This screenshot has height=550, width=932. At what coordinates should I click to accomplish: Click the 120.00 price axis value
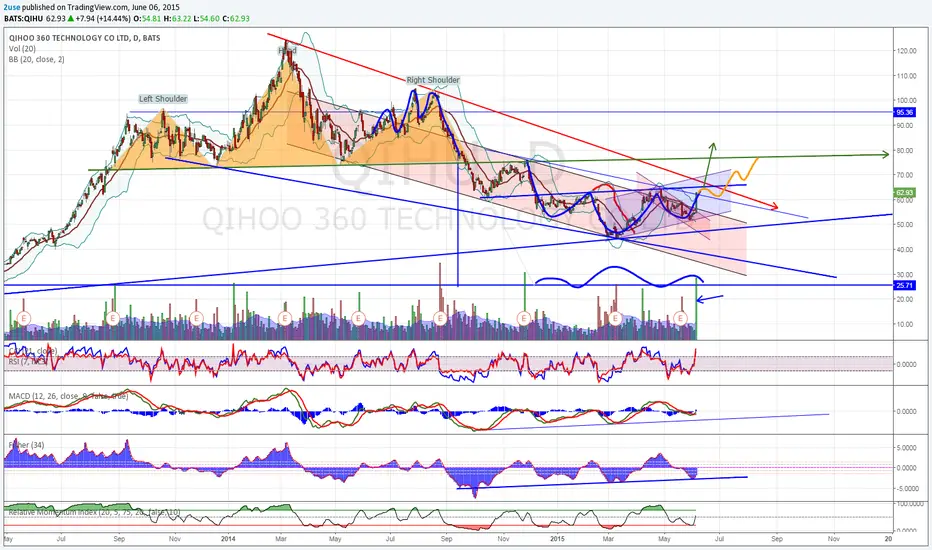coord(906,51)
